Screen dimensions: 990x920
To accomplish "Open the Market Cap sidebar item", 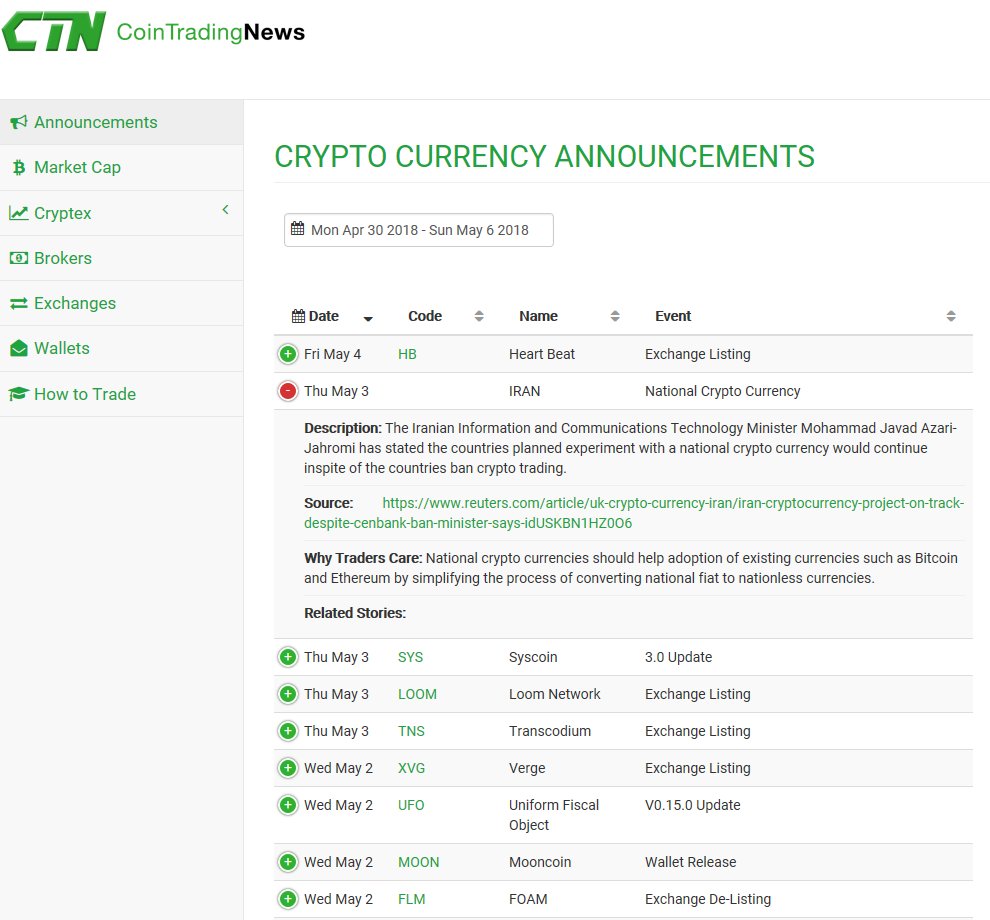I will click(121, 167).
